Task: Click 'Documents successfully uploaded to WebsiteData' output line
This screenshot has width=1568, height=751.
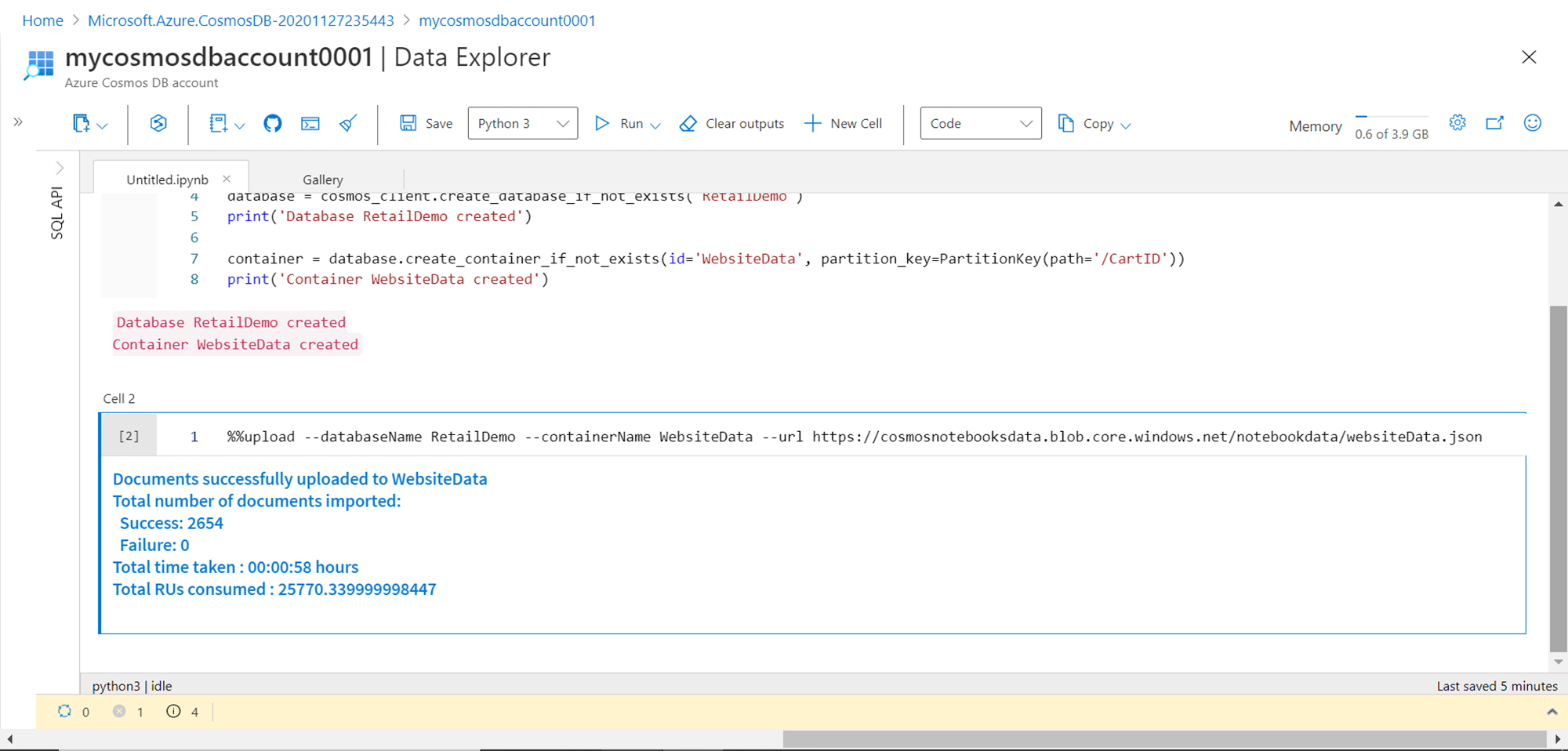Action: 299,479
